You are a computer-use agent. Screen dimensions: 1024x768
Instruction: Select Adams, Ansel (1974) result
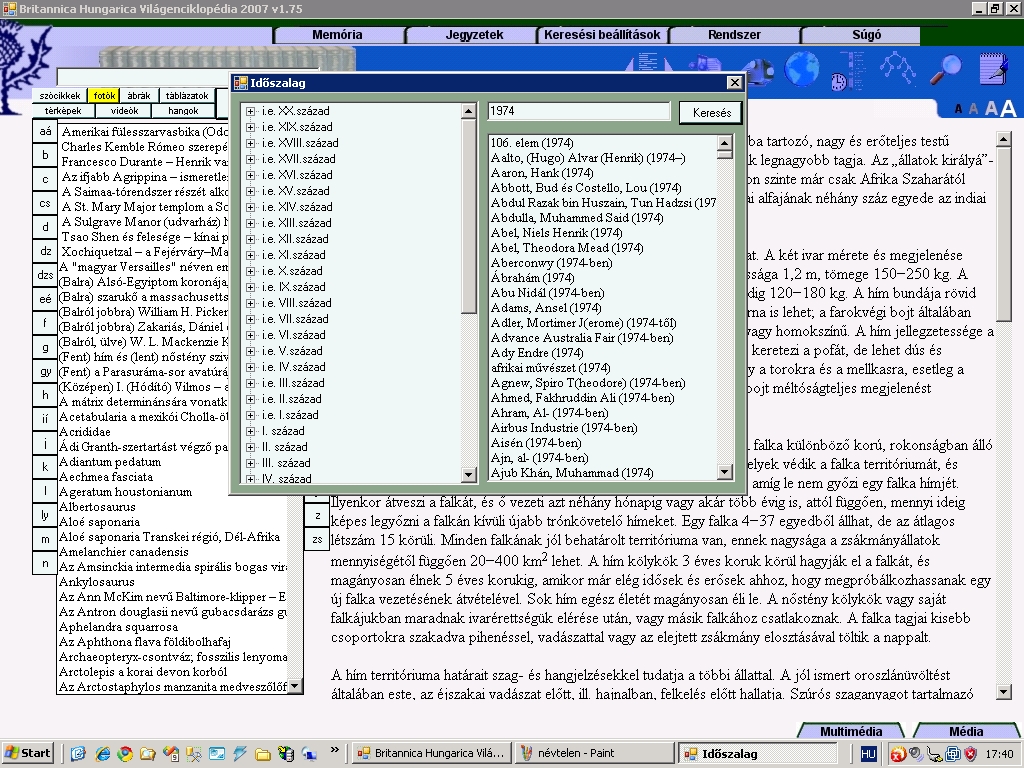[546, 308]
